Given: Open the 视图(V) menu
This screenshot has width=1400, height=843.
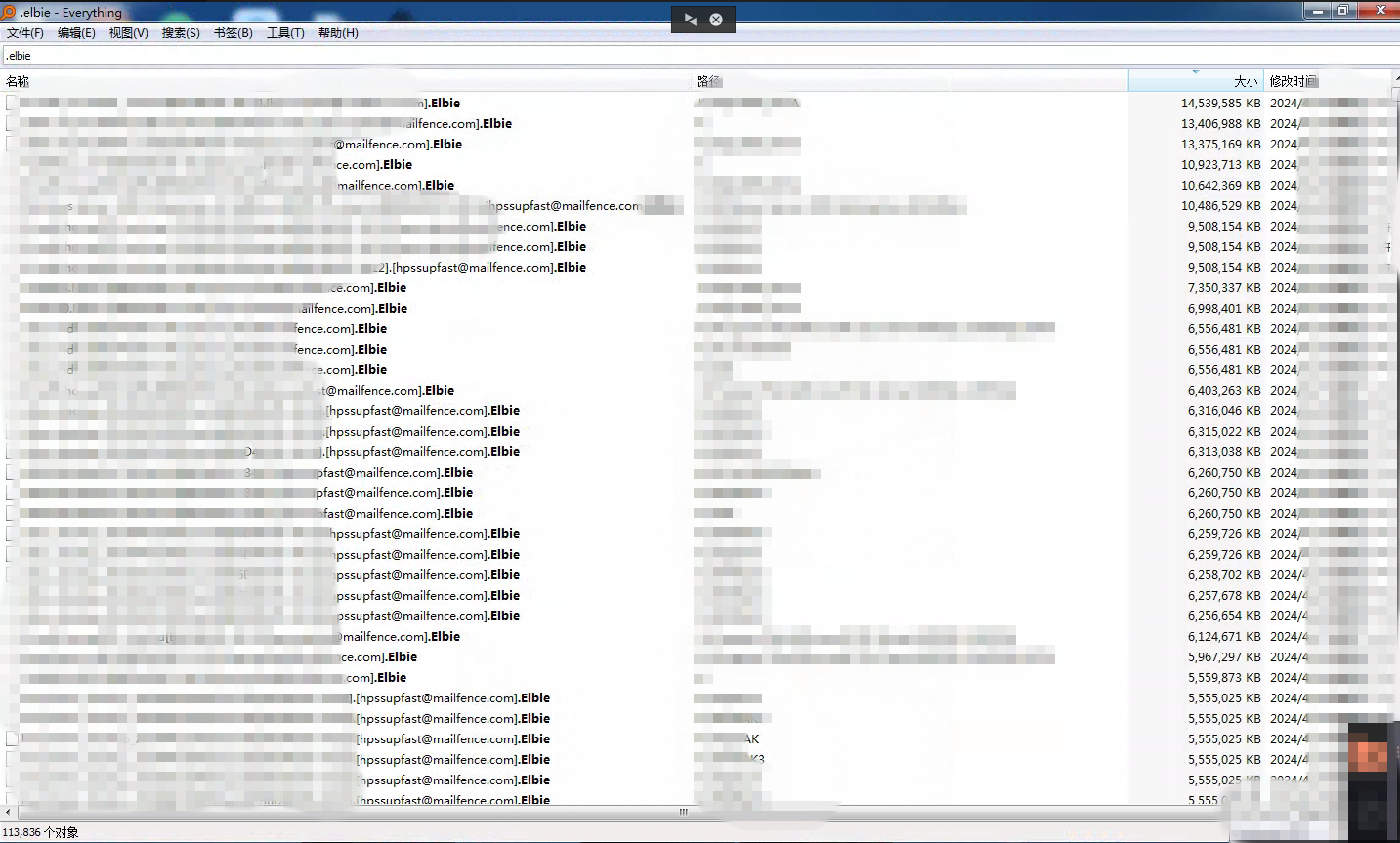Looking at the screenshot, I should pyautogui.click(x=129, y=33).
